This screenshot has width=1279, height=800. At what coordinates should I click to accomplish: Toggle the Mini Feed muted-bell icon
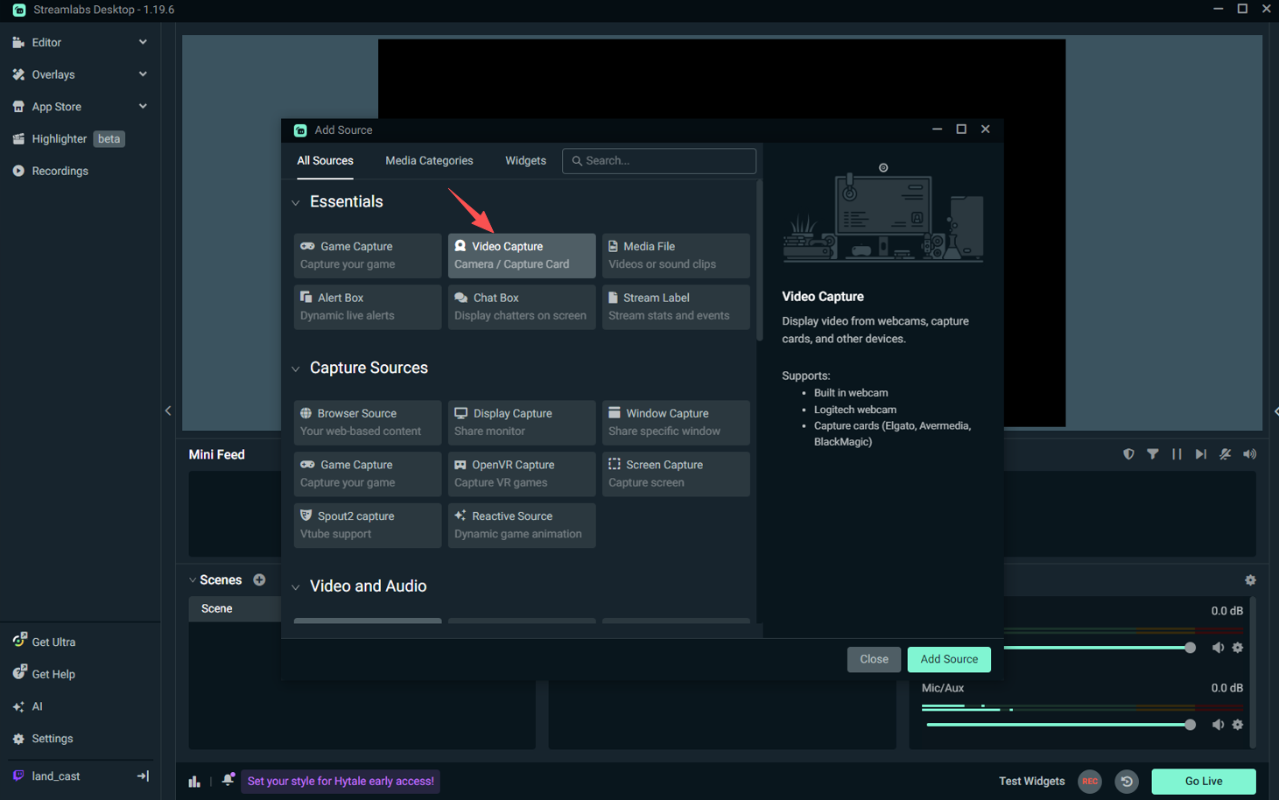click(1225, 454)
